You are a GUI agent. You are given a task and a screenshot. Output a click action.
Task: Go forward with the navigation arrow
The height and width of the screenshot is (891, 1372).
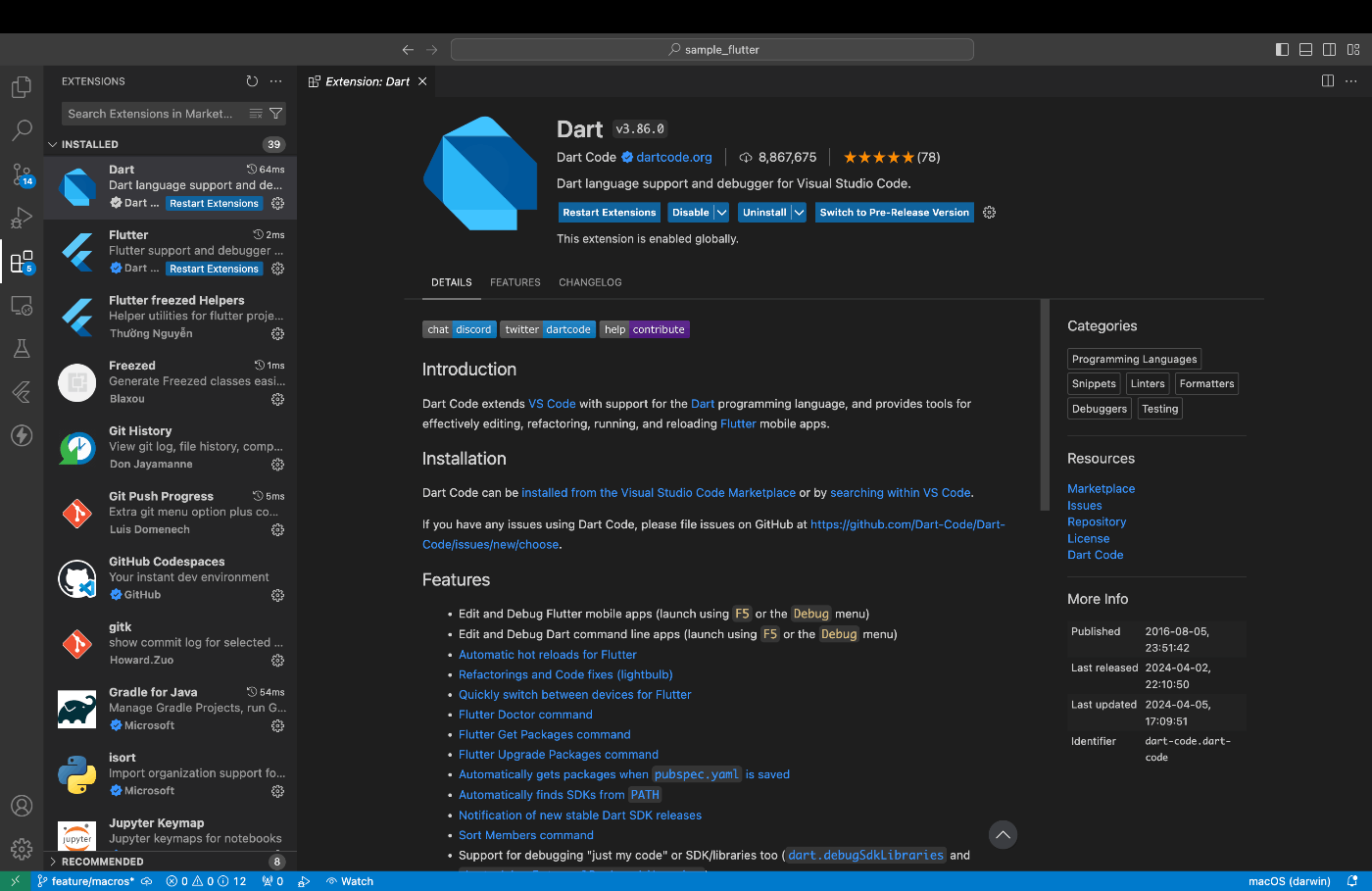point(432,50)
